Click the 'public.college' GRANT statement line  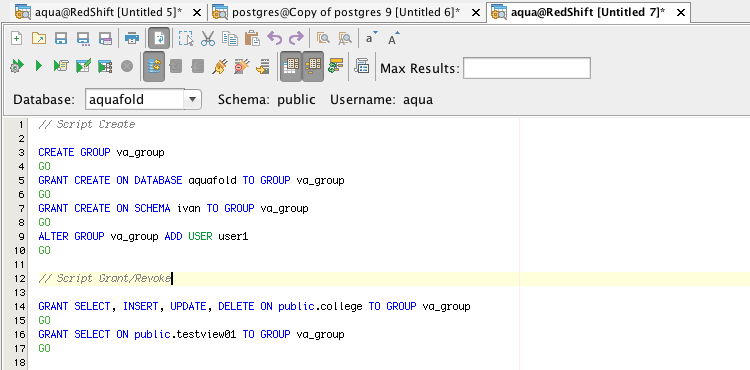point(254,306)
